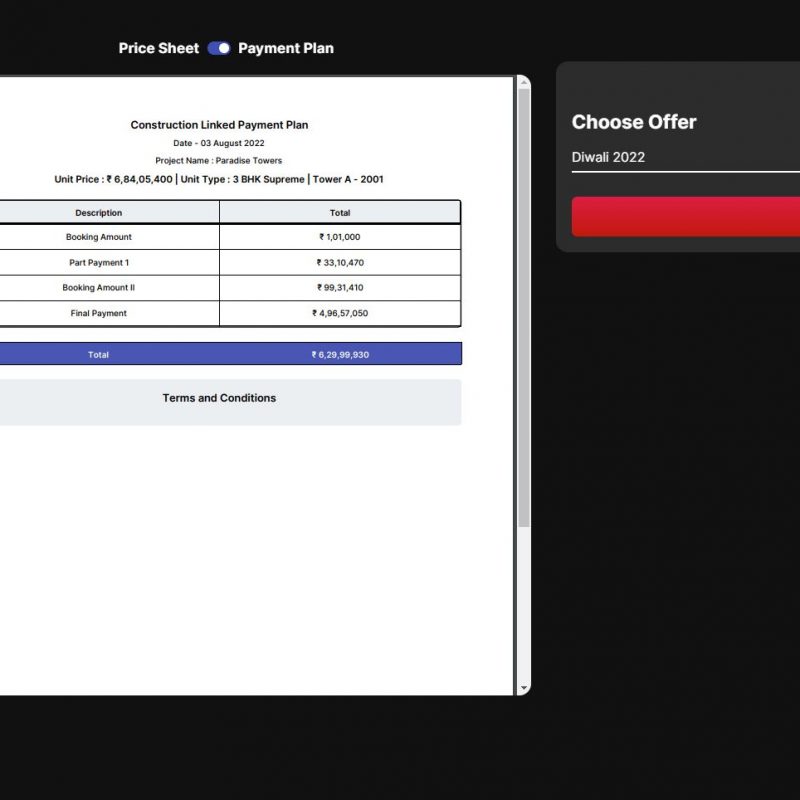Viewport: 800px width, 800px height.
Task: Click the ₹ 4,96,57,050 amount cell
Action: coord(340,313)
